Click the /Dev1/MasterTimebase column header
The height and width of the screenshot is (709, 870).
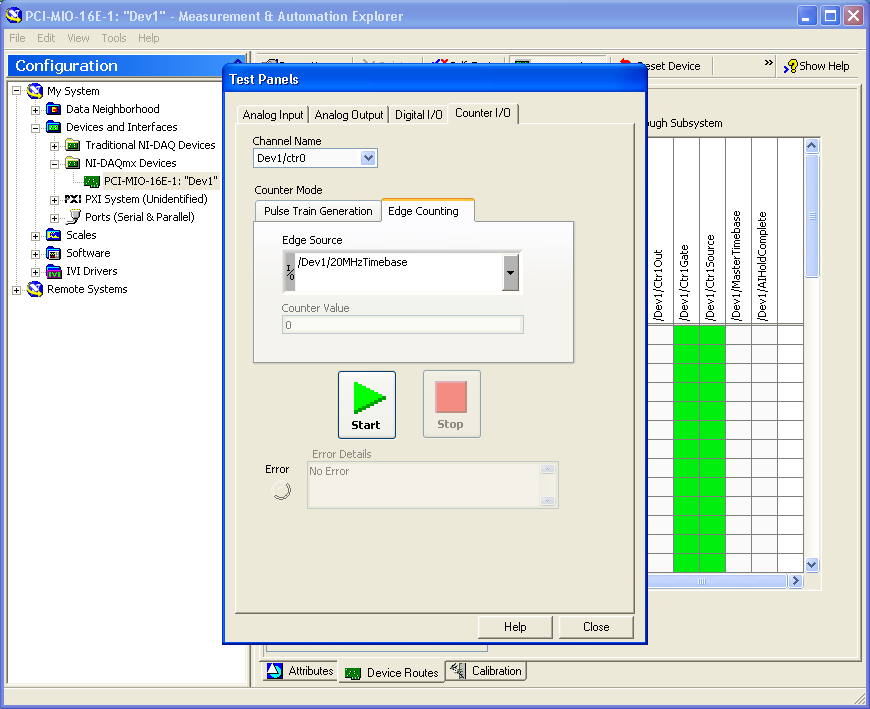[738, 231]
